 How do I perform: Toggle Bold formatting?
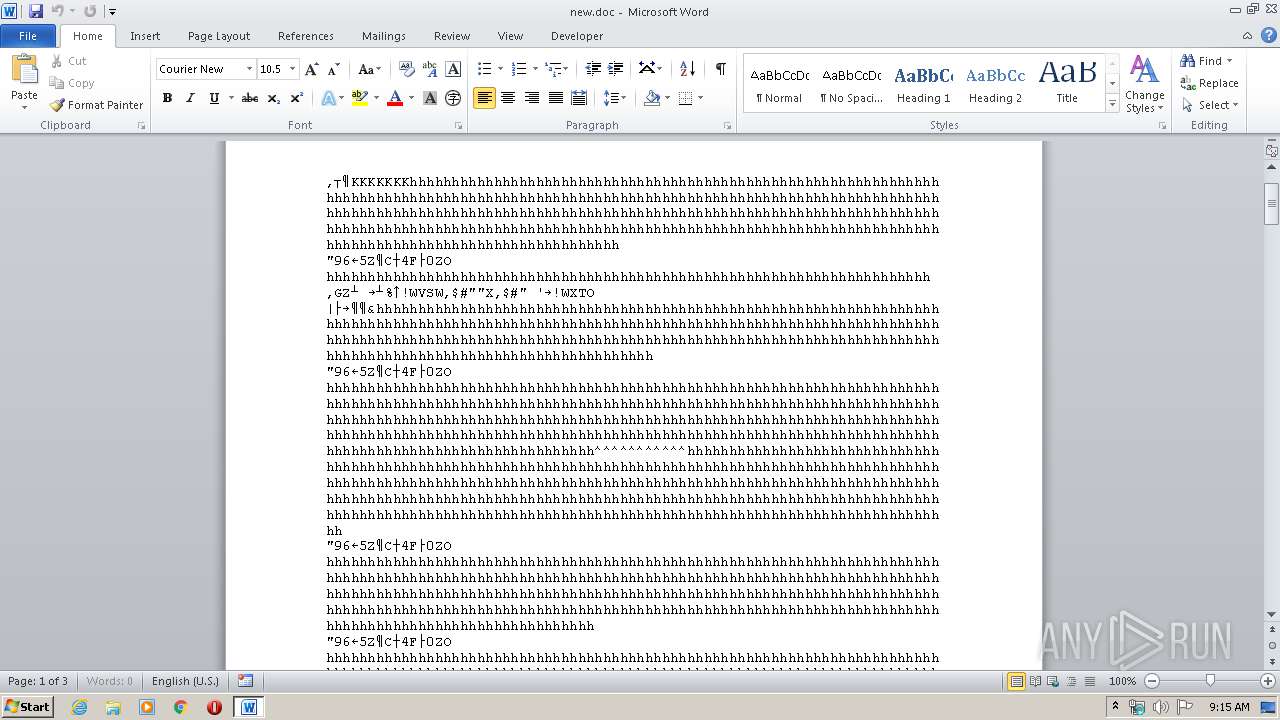167,98
